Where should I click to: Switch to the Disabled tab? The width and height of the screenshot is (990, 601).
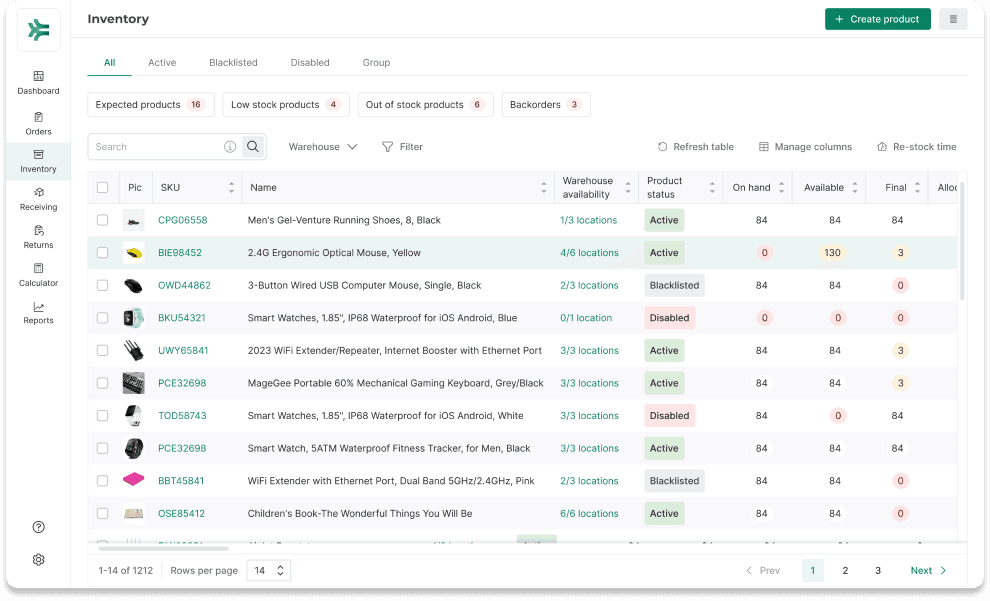[x=310, y=63]
